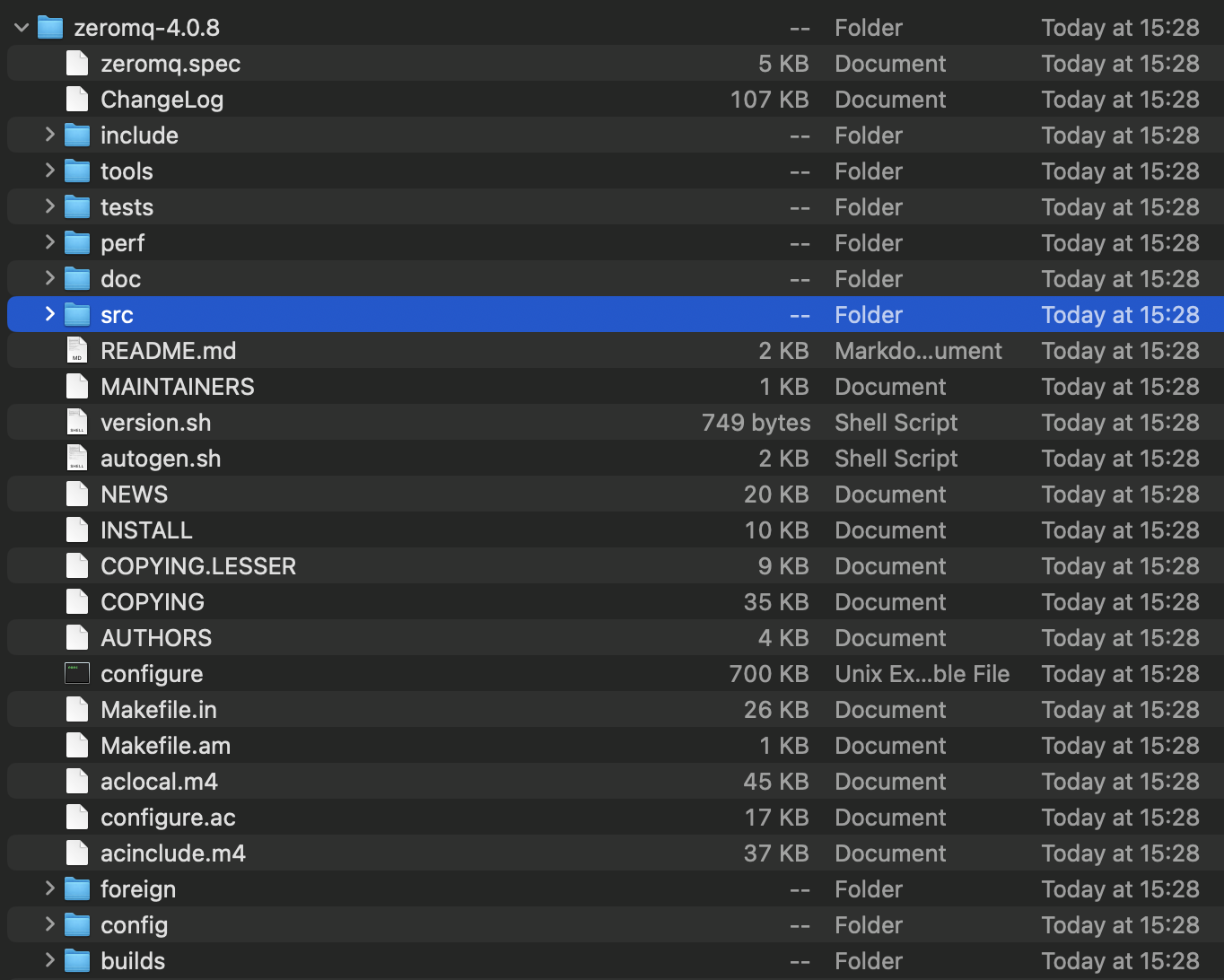This screenshot has width=1224, height=980.
Task: Click the 749 bytes size value
Action: [756, 423]
